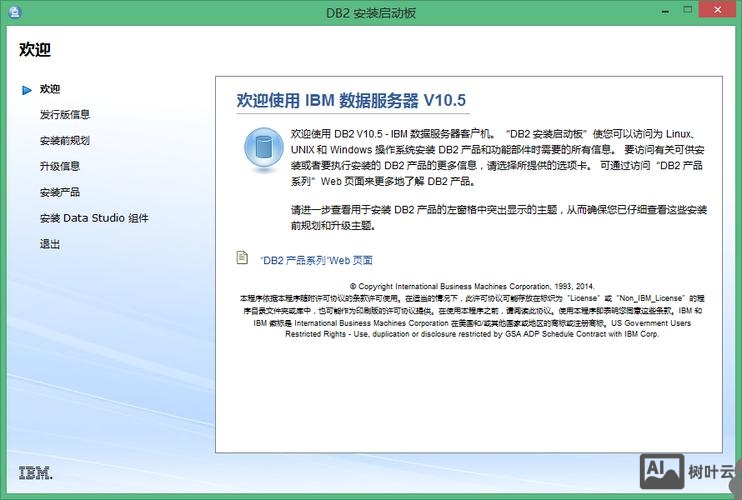Click the line beginning Restricted Rights - Use, duplication
The height and width of the screenshot is (500, 742).
[472, 334]
